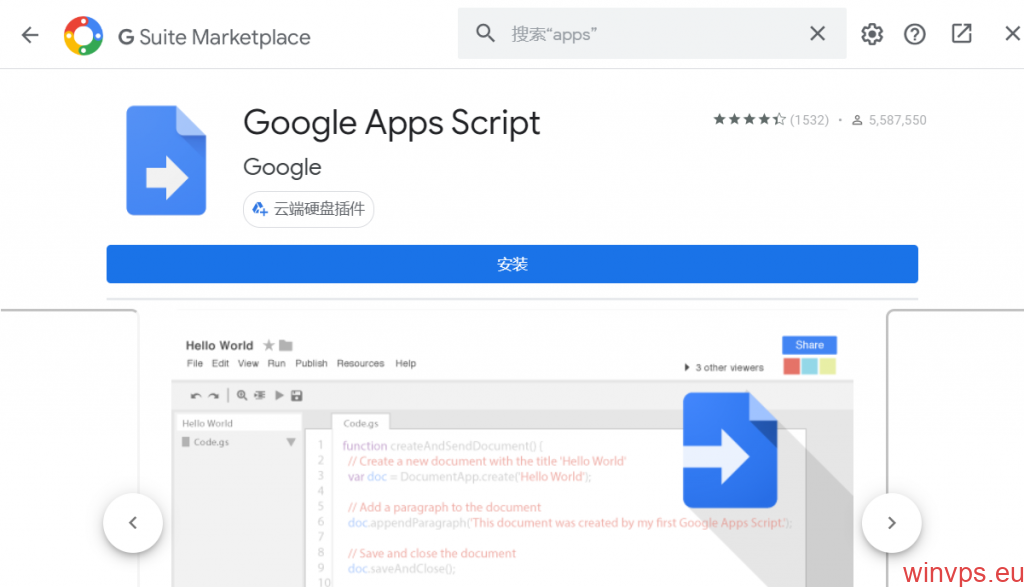The width and height of the screenshot is (1024, 587).
Task: Open the help question mark icon
Action: [915, 34]
